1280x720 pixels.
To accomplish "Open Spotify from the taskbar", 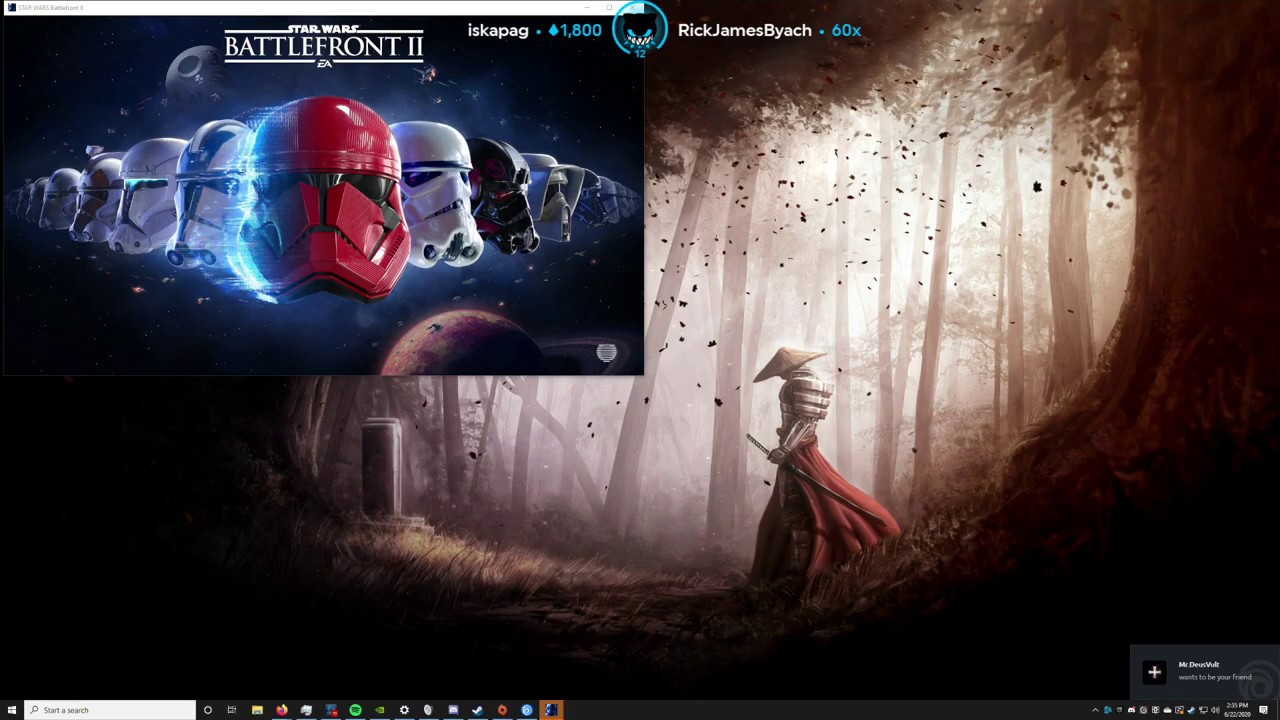I will pos(355,710).
